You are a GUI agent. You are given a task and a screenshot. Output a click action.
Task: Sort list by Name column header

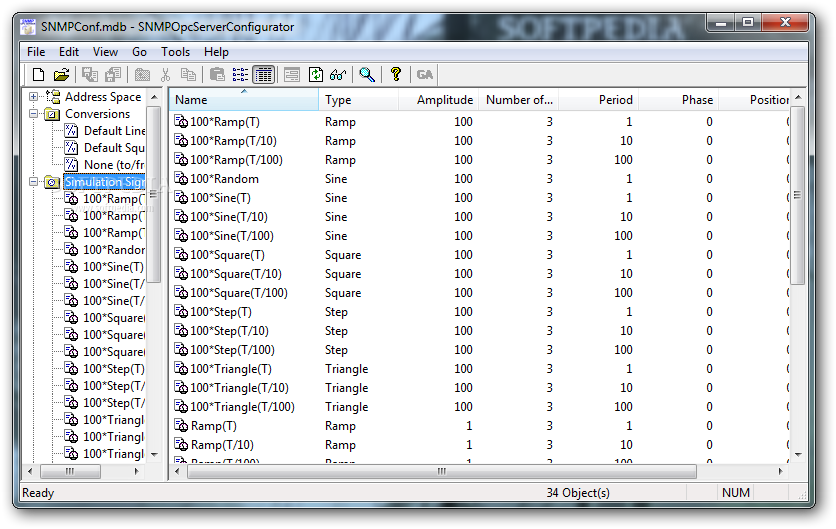tap(244, 100)
